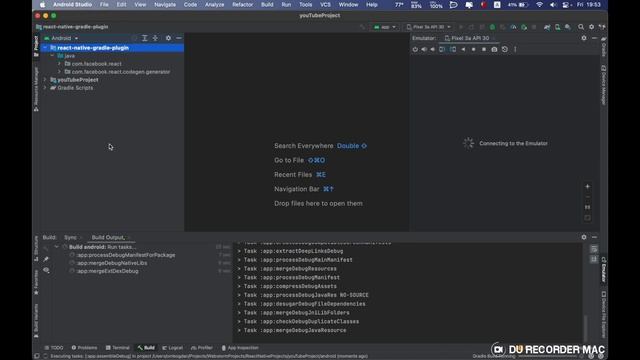Open the app run configuration dropdown

point(385,27)
